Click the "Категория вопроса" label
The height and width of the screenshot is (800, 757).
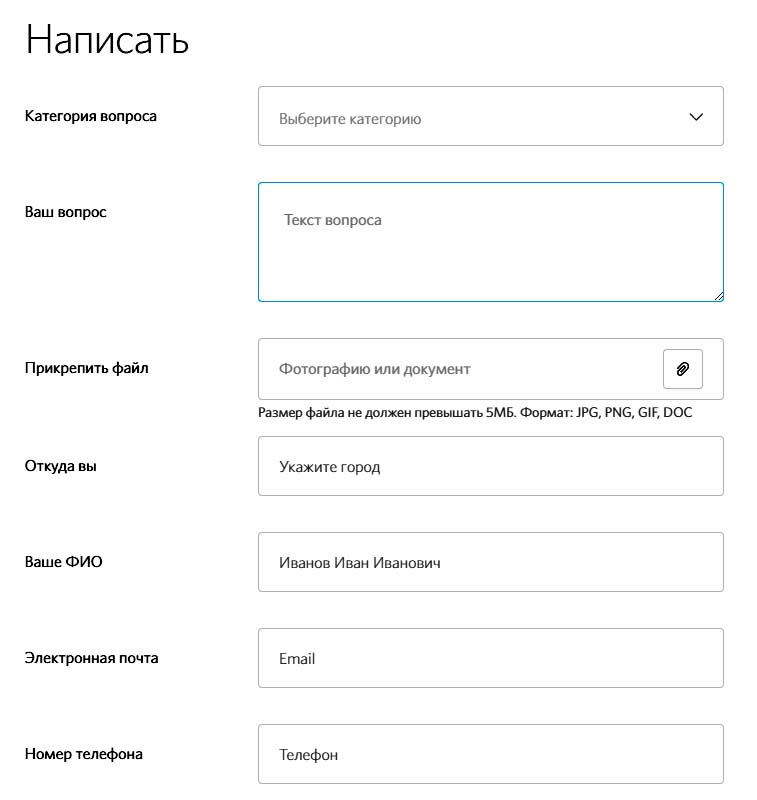91,116
